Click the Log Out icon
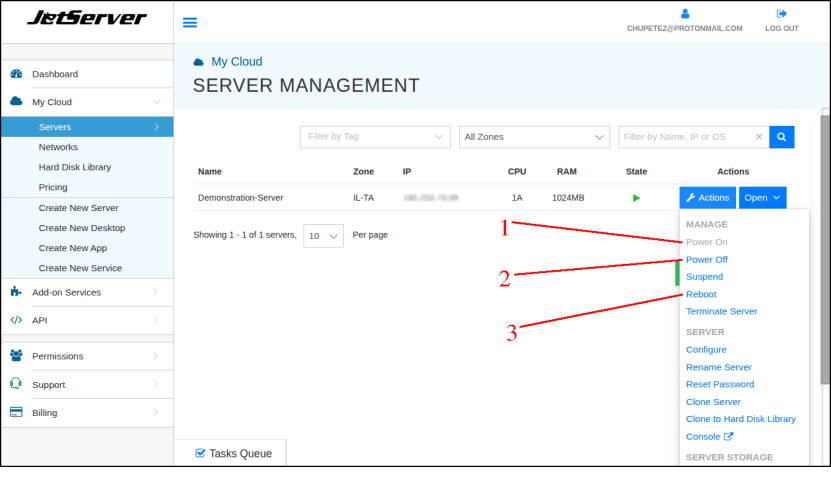Image resolution: width=831 pixels, height=497 pixels. (x=781, y=14)
